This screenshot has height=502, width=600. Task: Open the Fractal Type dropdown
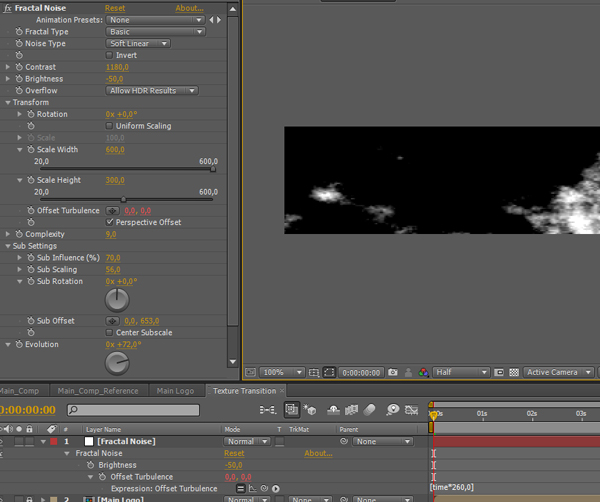coord(155,32)
